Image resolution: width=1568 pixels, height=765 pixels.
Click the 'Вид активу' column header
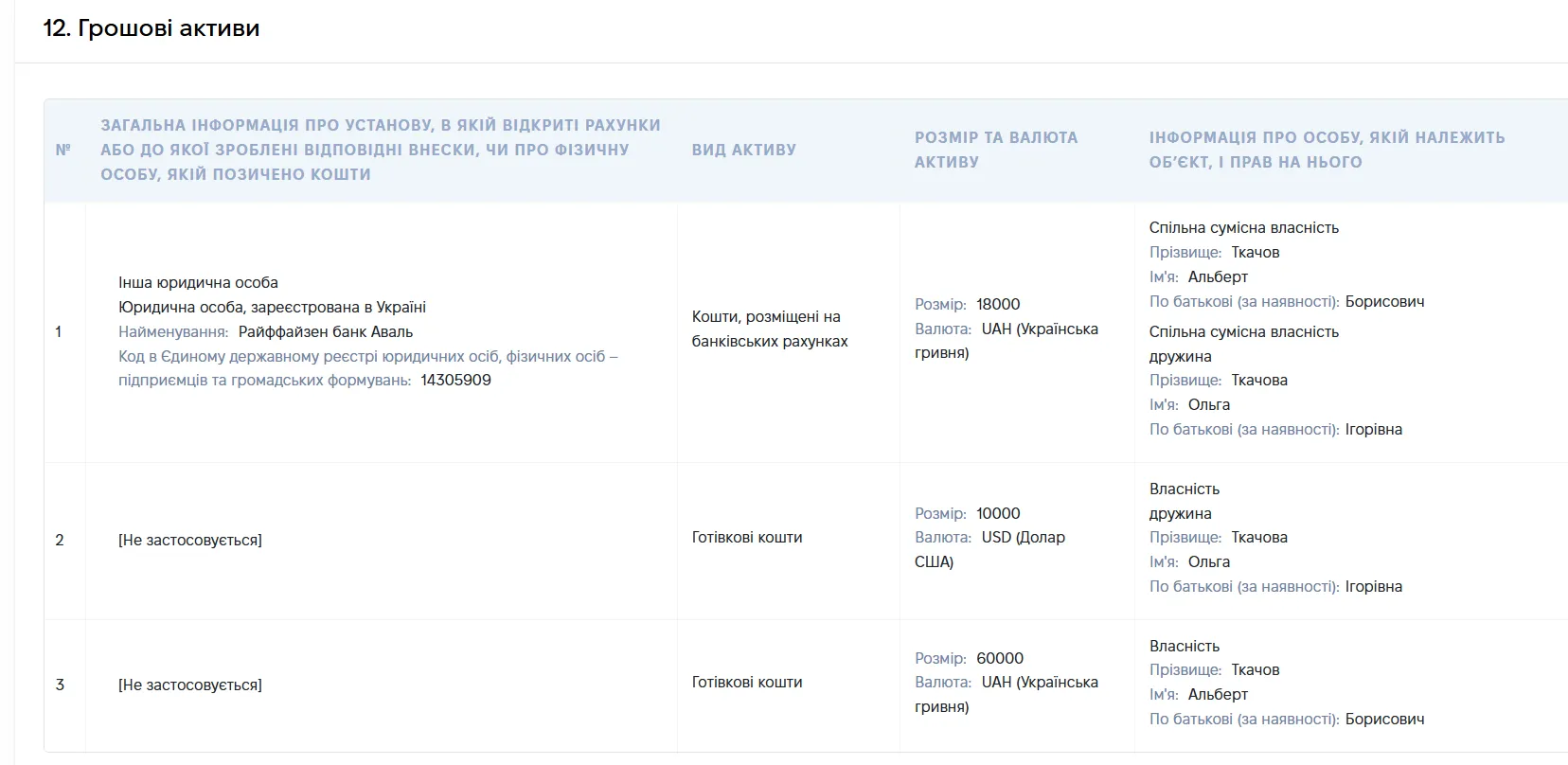click(744, 150)
